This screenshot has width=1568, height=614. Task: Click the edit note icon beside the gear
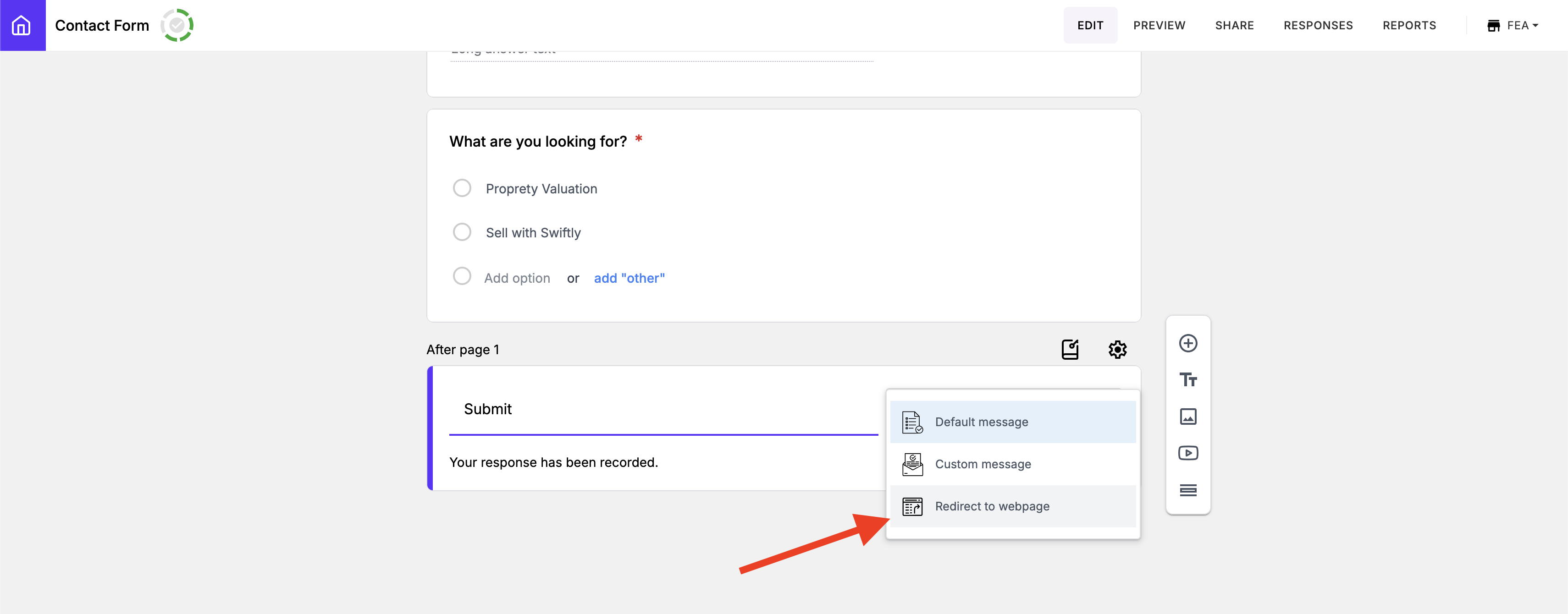pos(1070,349)
